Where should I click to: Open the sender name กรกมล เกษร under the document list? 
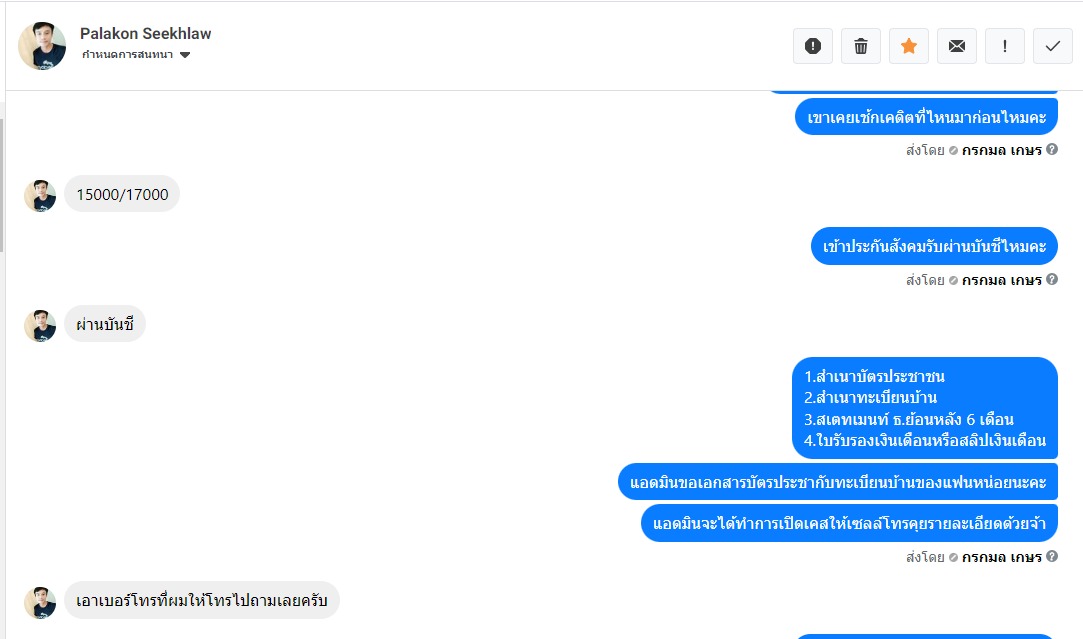click(1001, 557)
